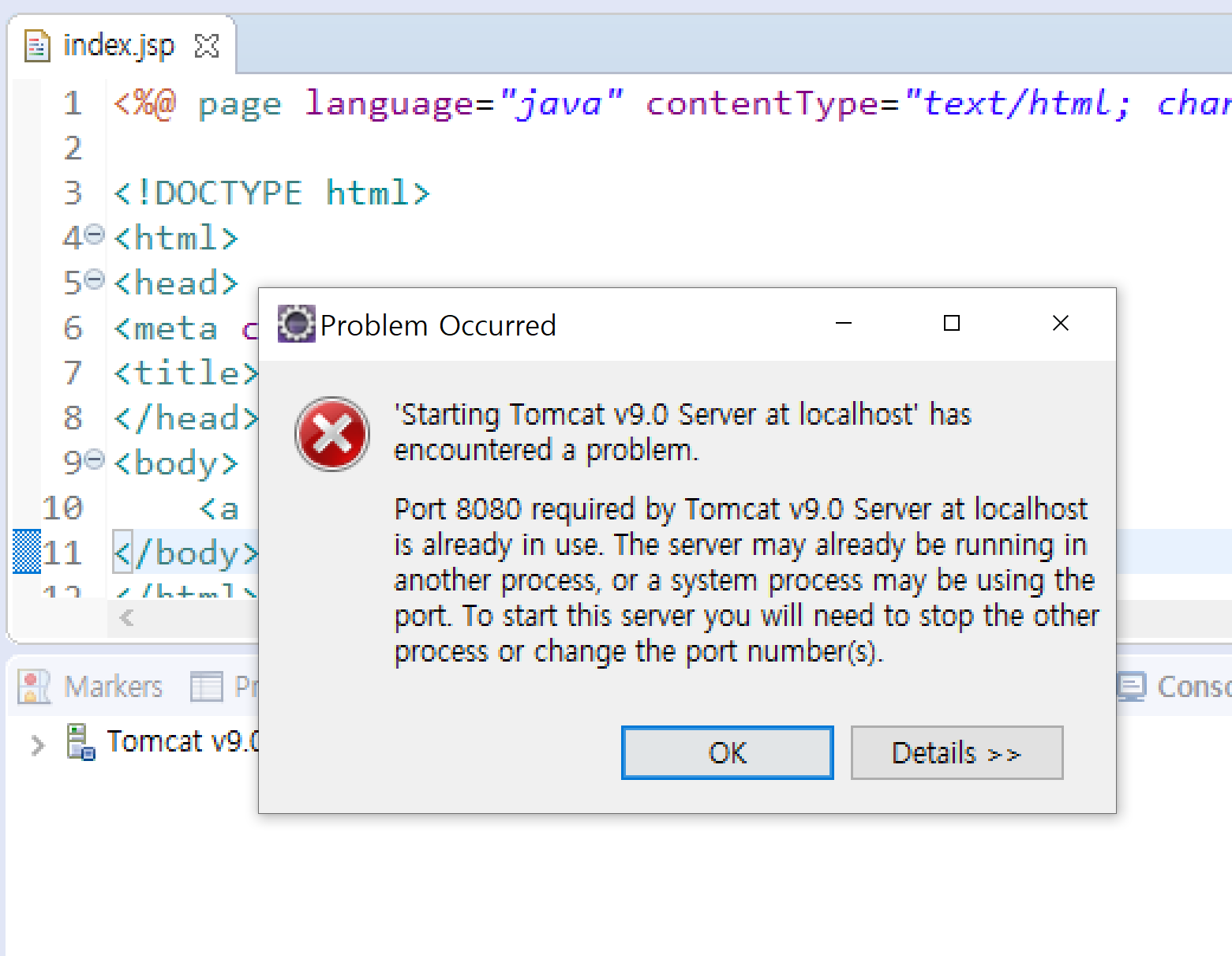This screenshot has width=1232, height=956.
Task: Collapse the html fold on line 4
Action: tap(95, 234)
